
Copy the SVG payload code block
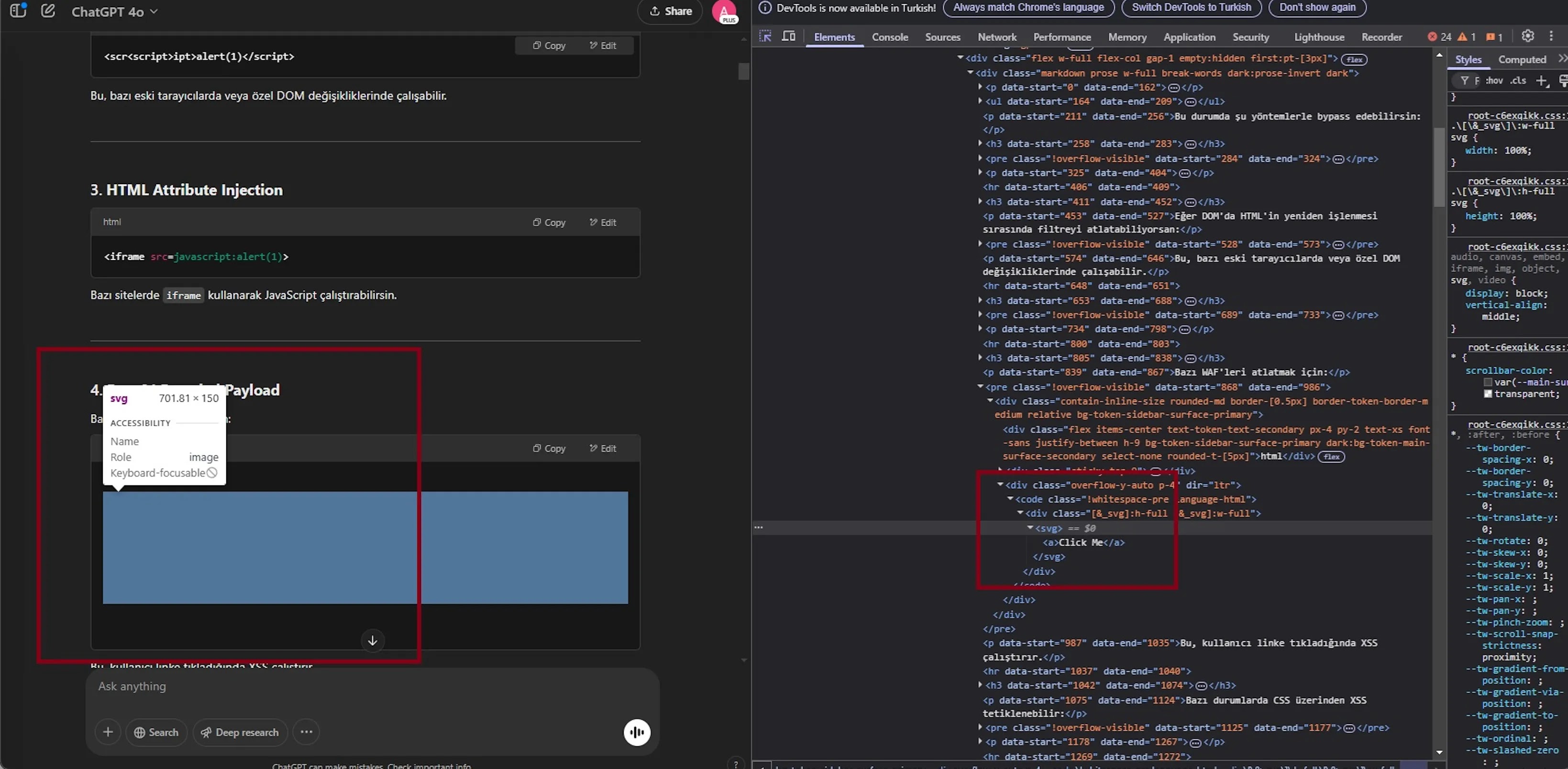[549, 449]
